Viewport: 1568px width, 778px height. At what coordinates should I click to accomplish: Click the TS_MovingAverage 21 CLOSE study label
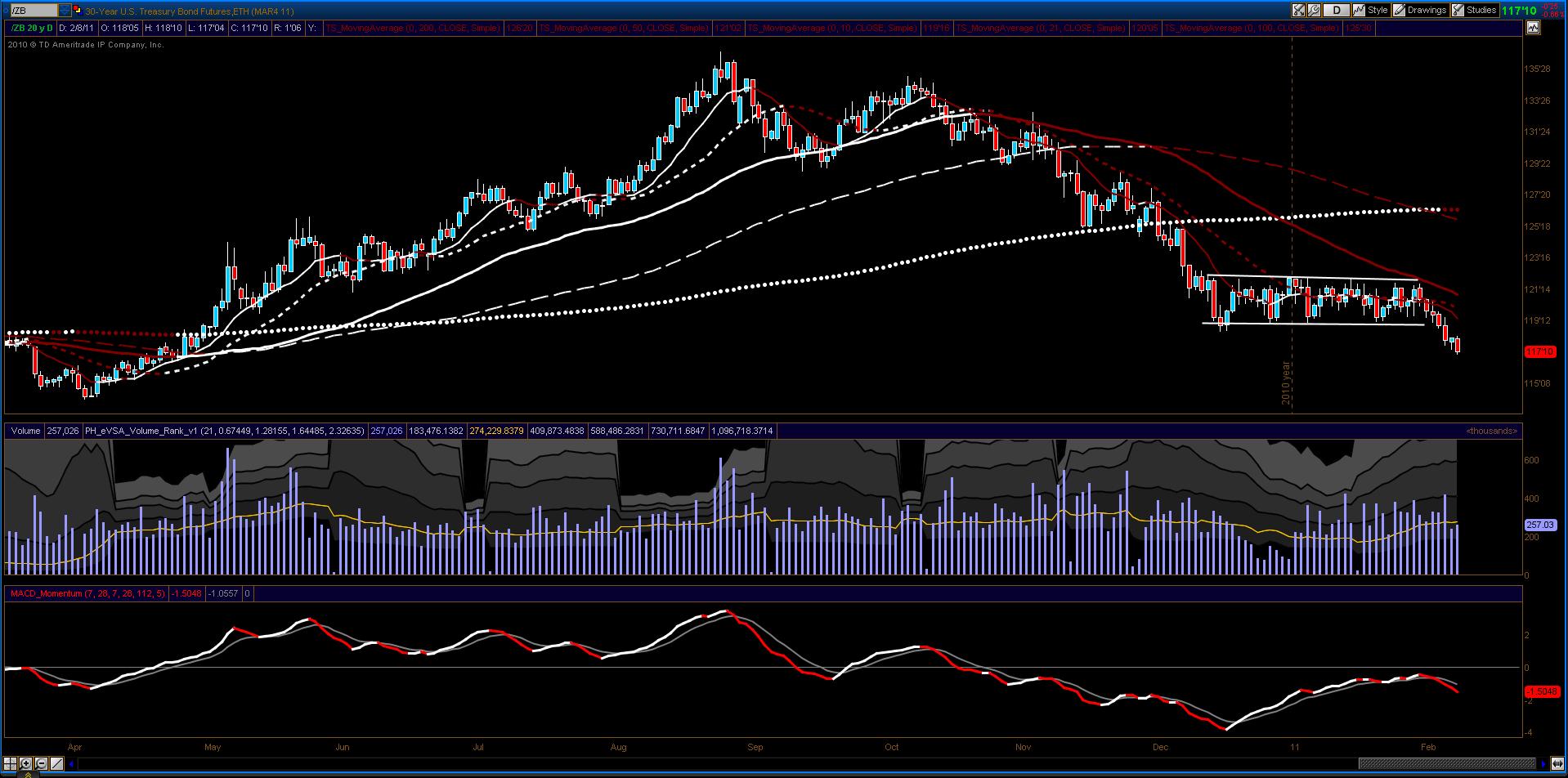pos(1041,28)
